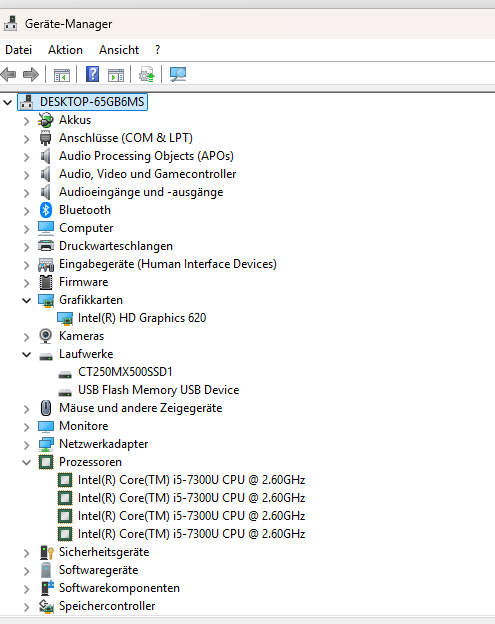
Task: Click the Eingabegeräte HID icon
Action: click(46, 264)
